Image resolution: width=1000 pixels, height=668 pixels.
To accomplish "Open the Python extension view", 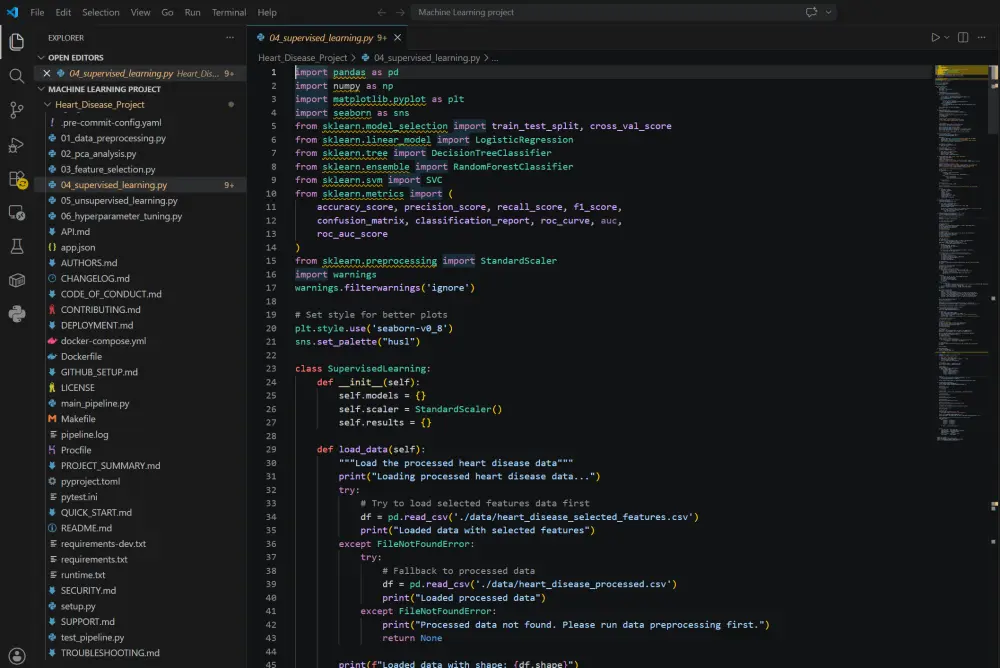I will coord(17,313).
